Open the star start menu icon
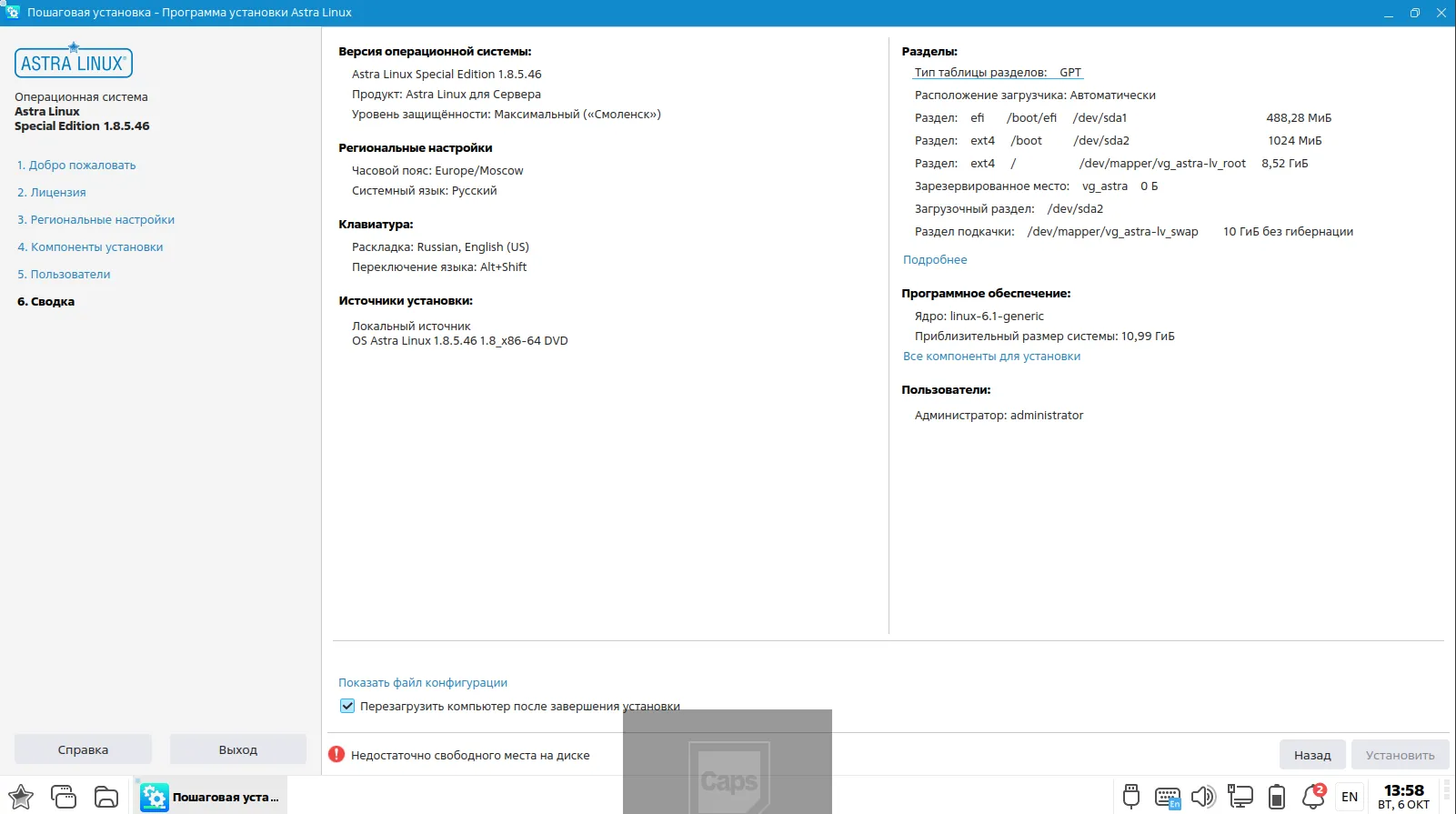 [21, 797]
